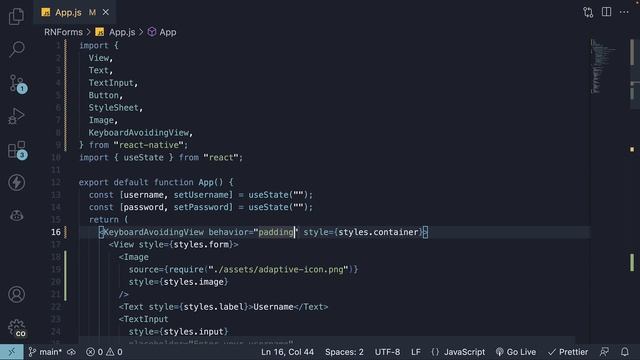Start the Go Live server

516,352
